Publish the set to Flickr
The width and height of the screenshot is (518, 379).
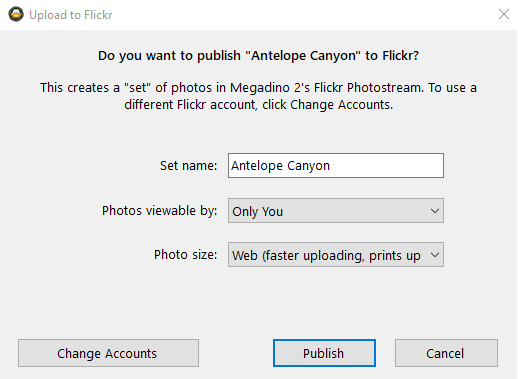coord(324,353)
